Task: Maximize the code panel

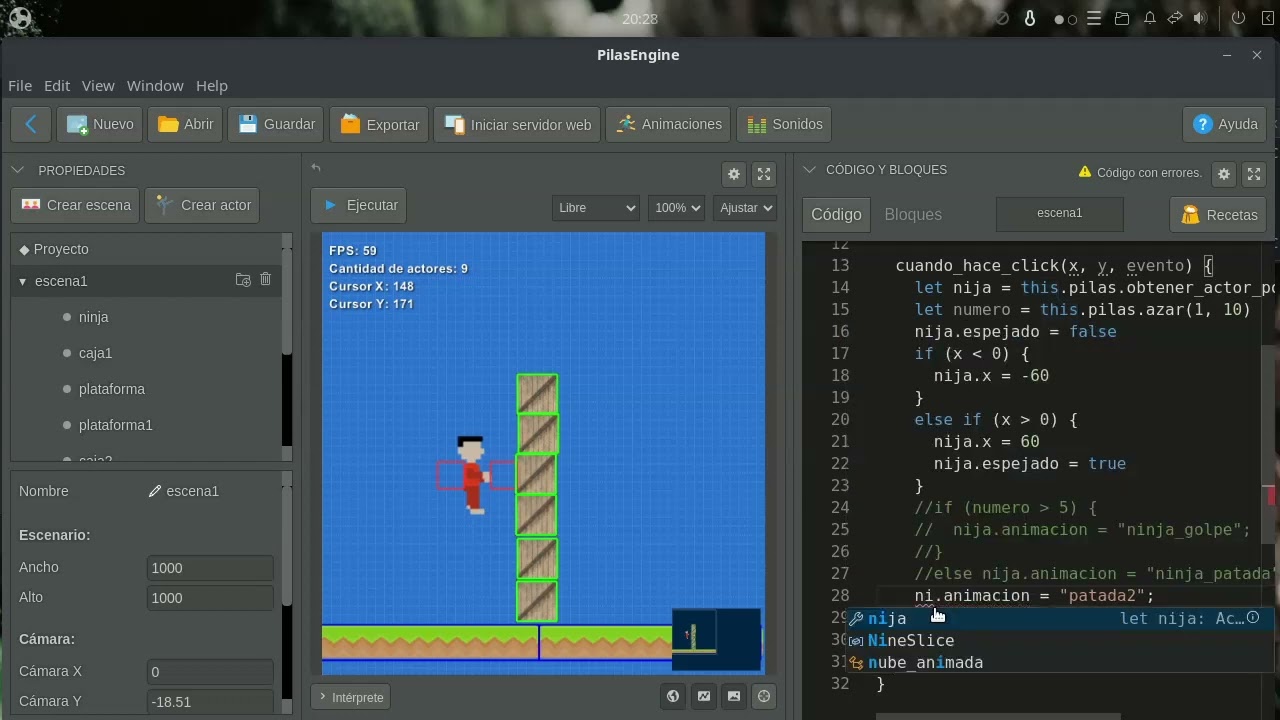Action: tap(1254, 174)
